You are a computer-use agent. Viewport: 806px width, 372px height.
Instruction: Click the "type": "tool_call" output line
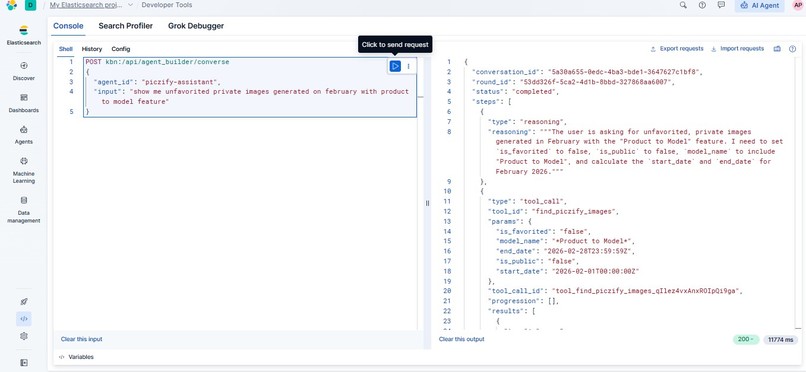tap(527, 202)
